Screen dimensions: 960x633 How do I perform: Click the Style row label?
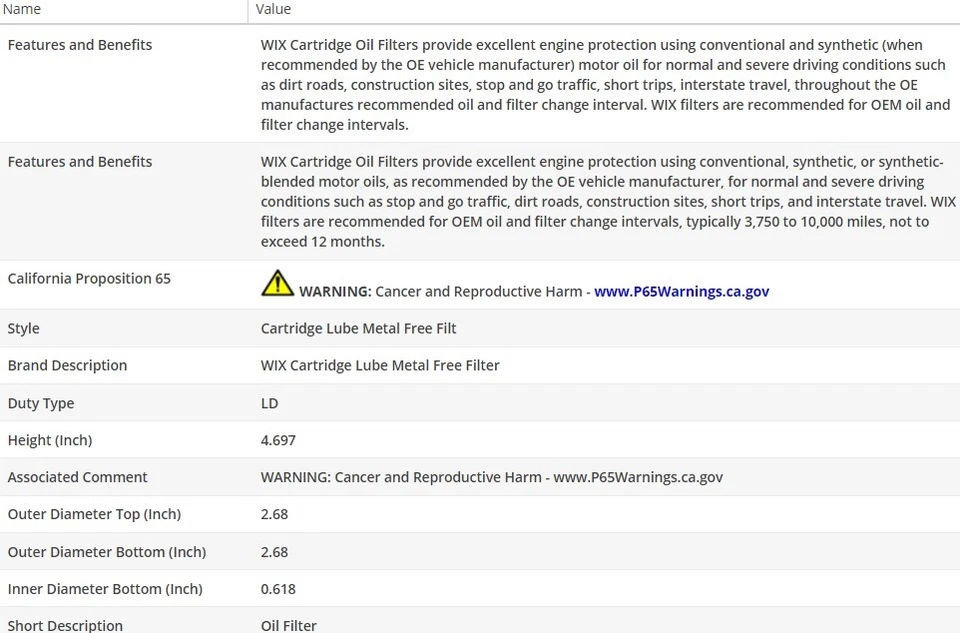(23, 329)
